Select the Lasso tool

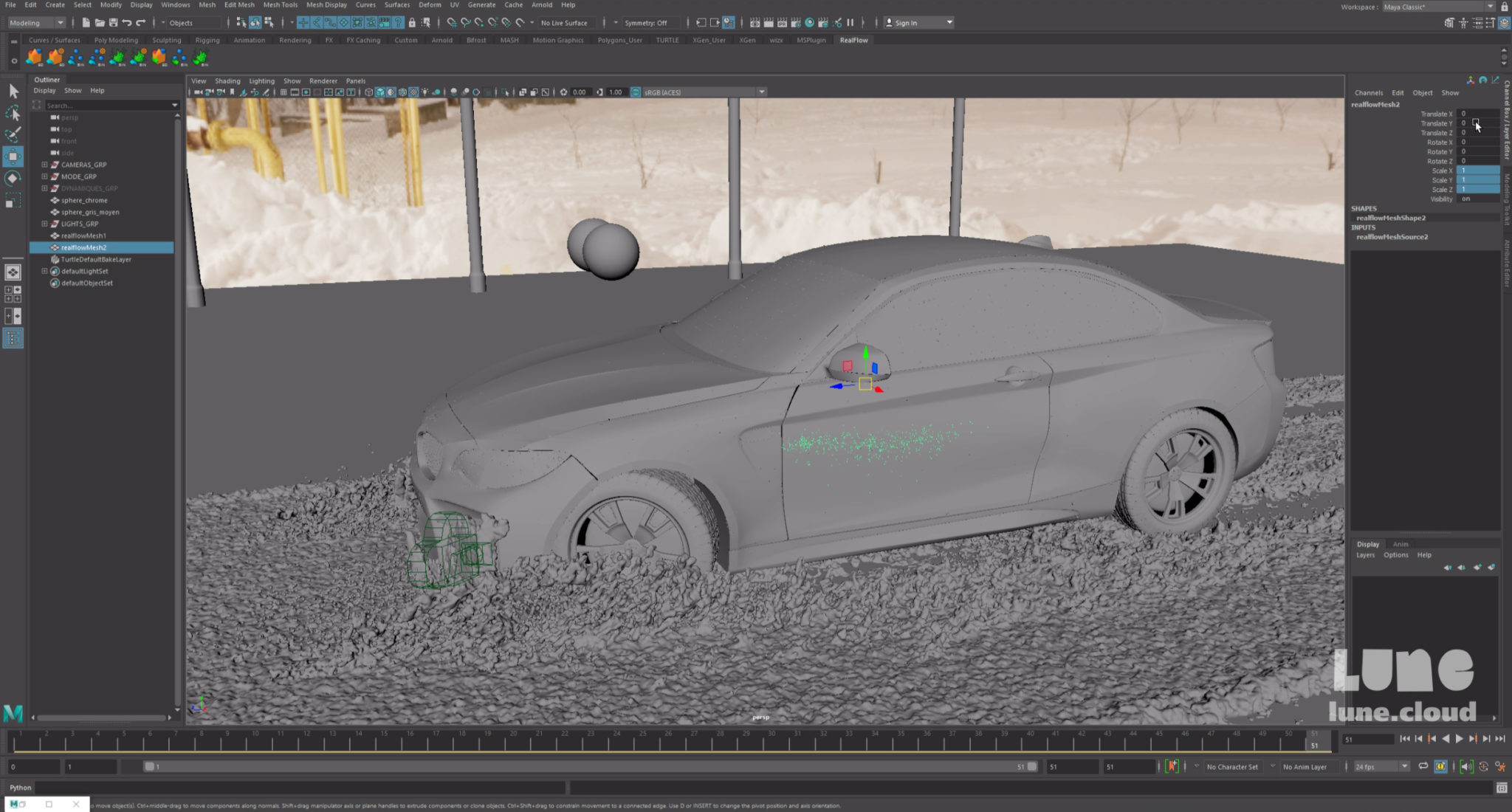click(x=13, y=113)
